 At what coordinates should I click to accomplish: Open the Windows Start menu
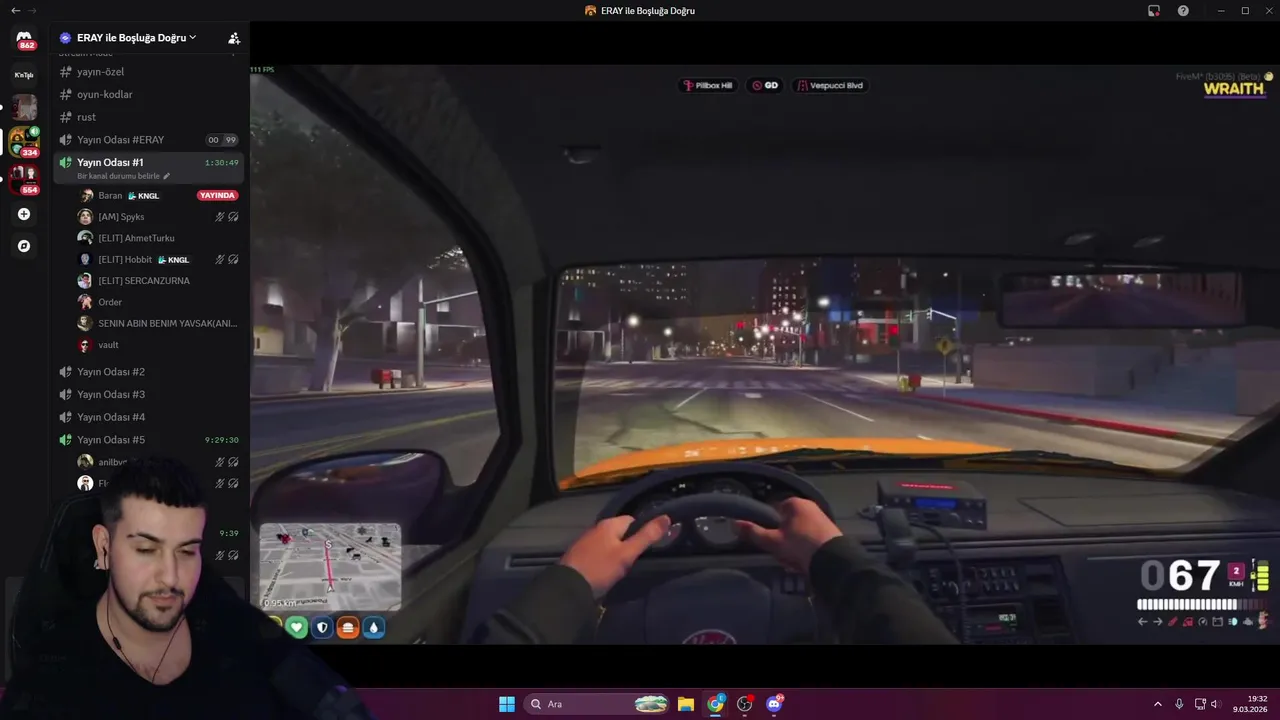[507, 704]
